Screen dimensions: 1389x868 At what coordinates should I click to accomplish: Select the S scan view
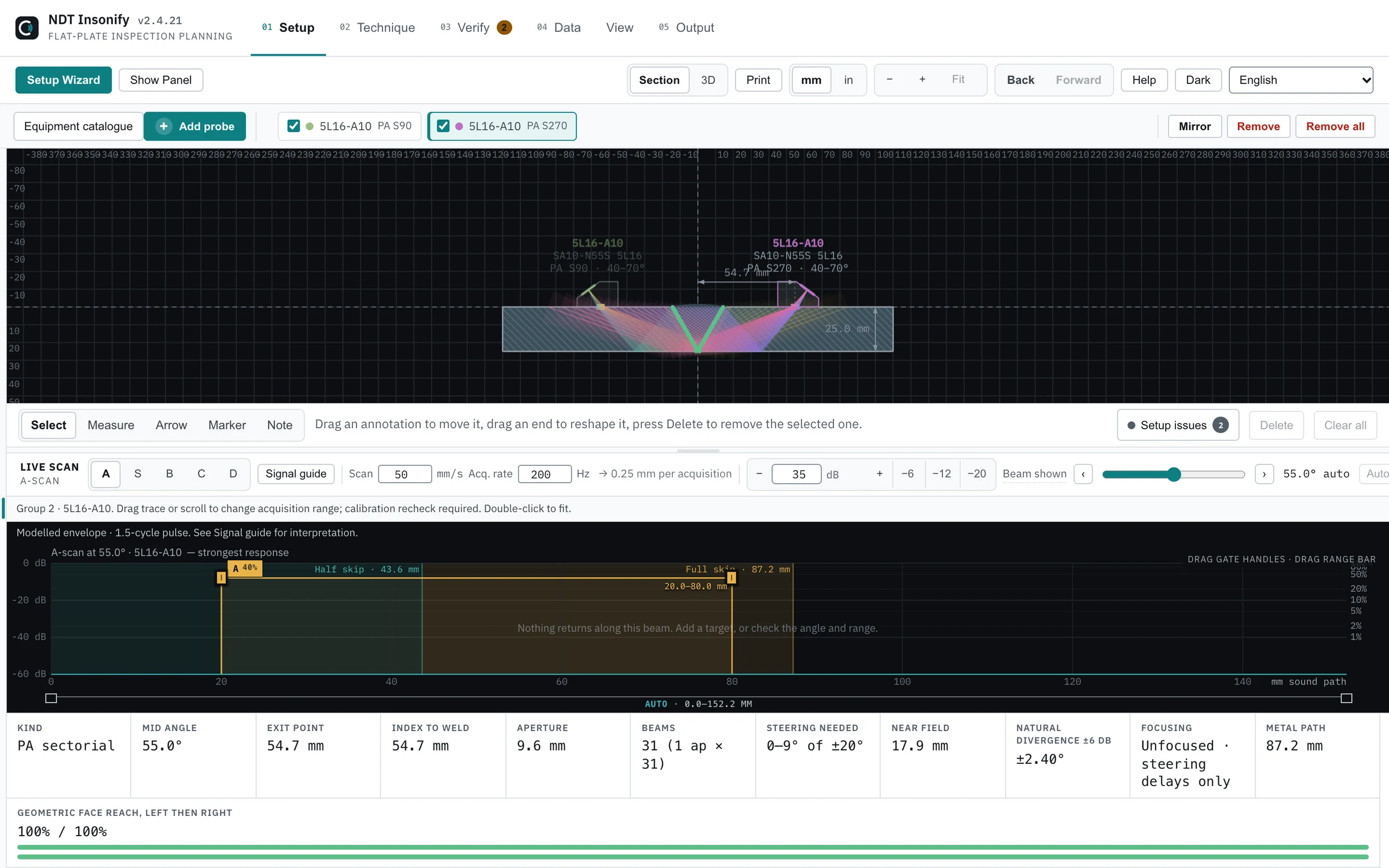138,474
